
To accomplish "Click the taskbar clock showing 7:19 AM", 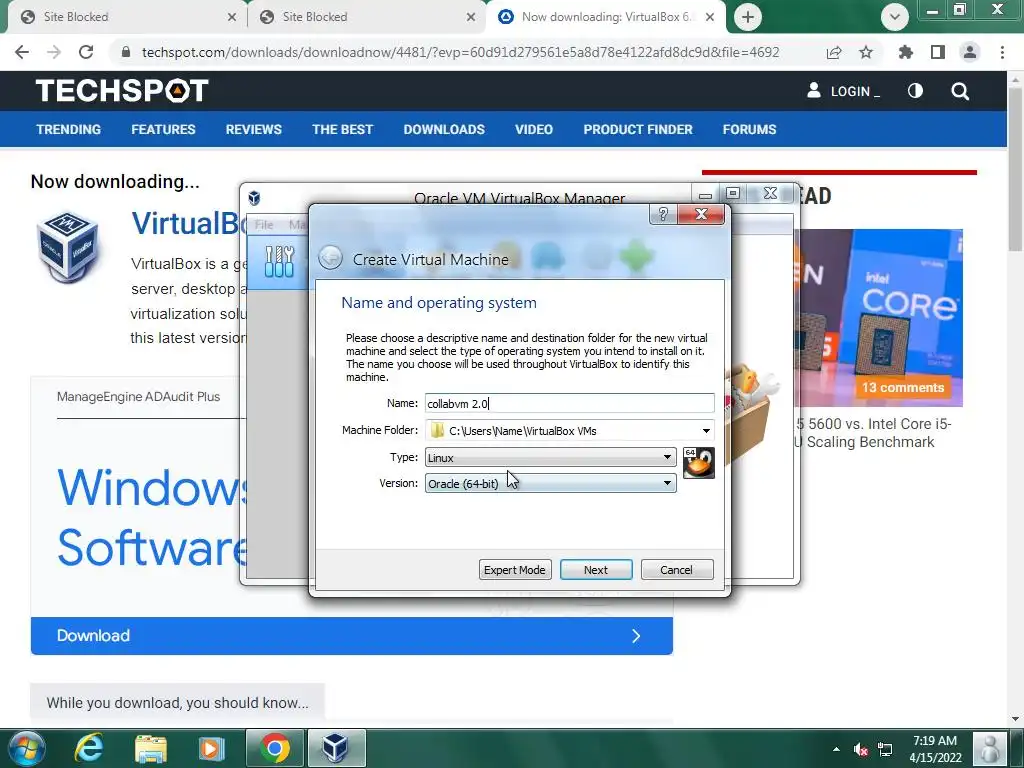I will pyautogui.click(x=935, y=749).
